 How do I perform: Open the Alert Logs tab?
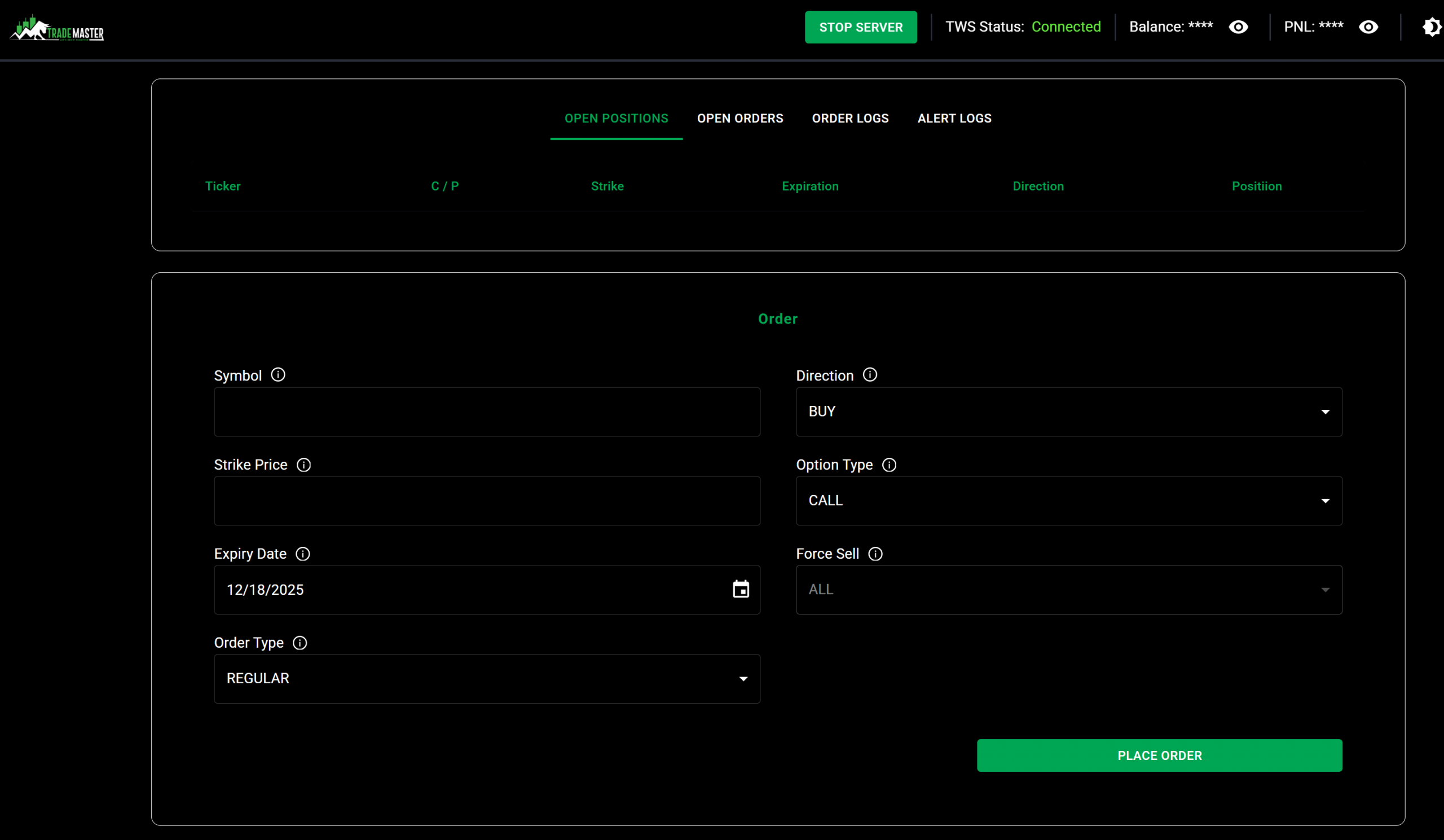click(x=954, y=118)
